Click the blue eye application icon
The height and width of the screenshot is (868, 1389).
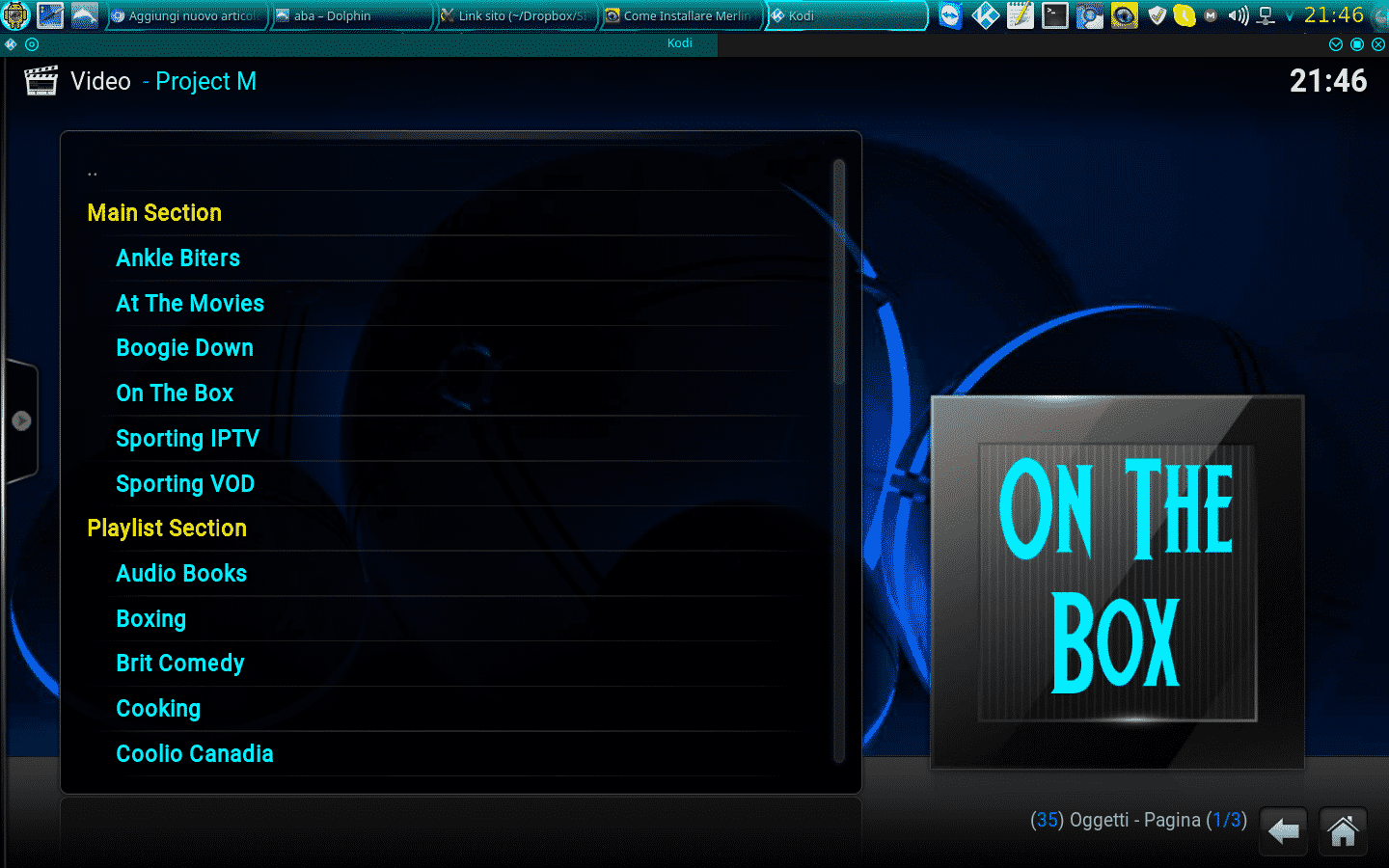1124,15
